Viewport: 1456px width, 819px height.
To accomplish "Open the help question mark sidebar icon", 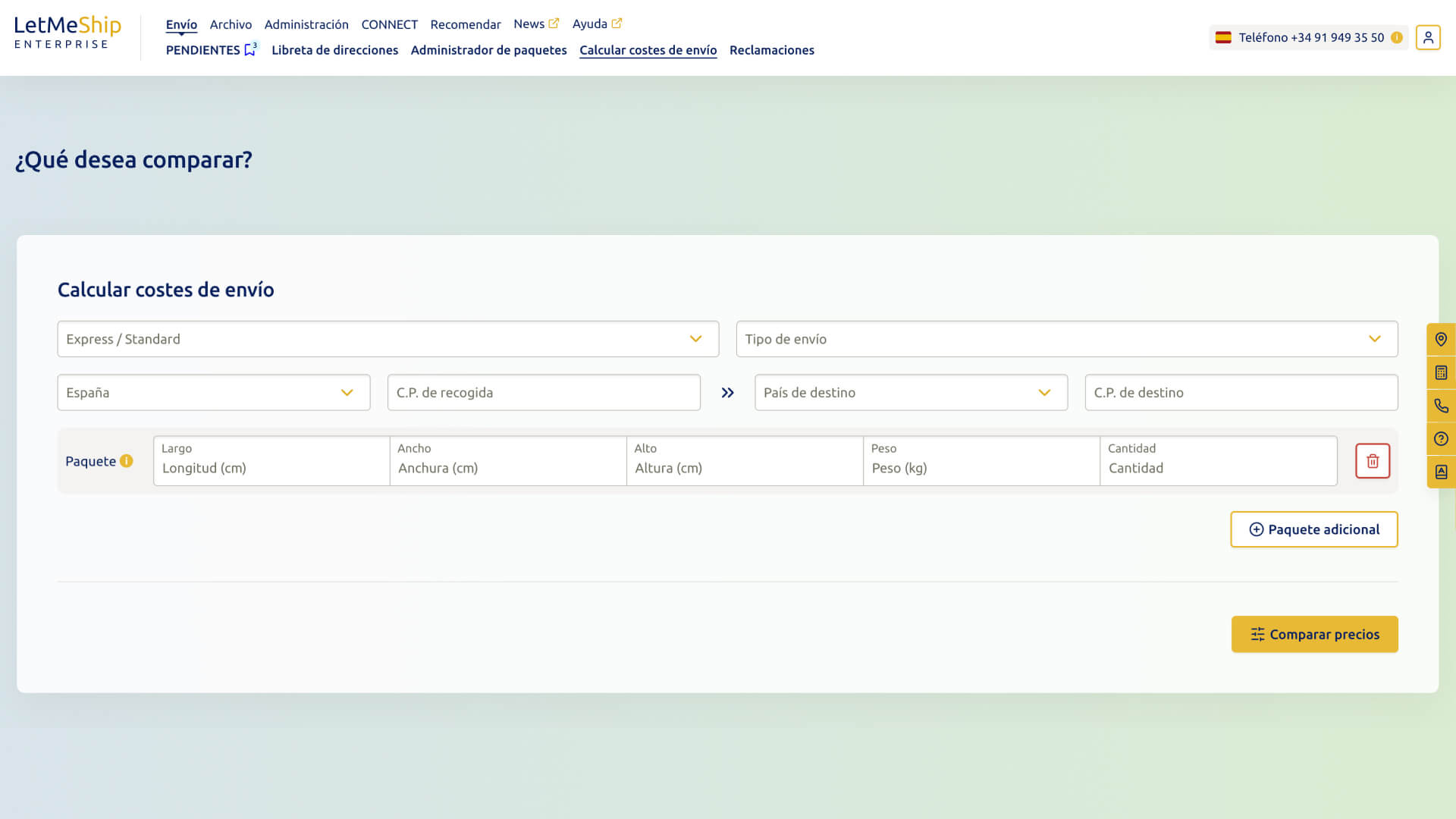I will [1441, 439].
